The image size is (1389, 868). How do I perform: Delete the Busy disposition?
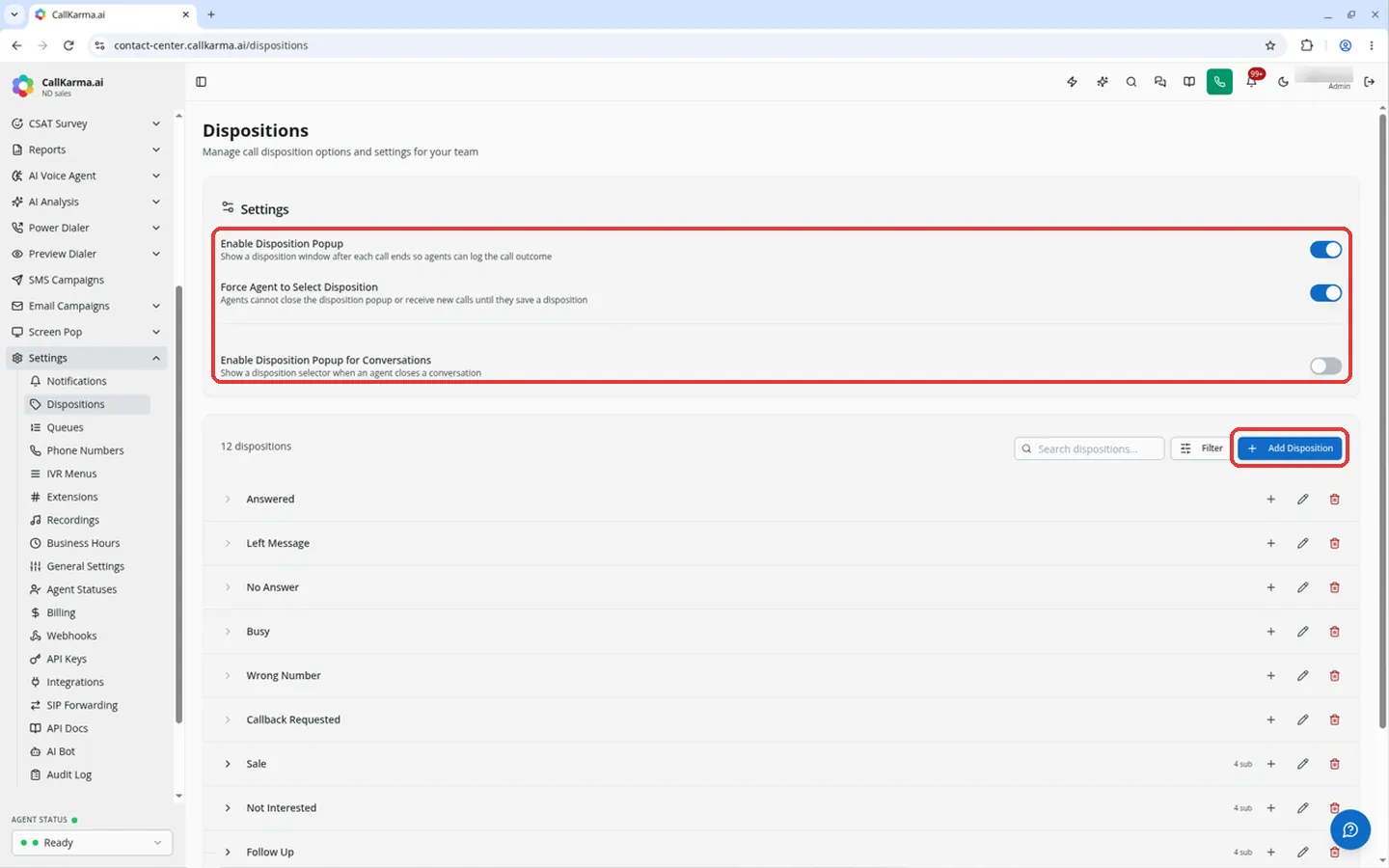[1335, 632]
